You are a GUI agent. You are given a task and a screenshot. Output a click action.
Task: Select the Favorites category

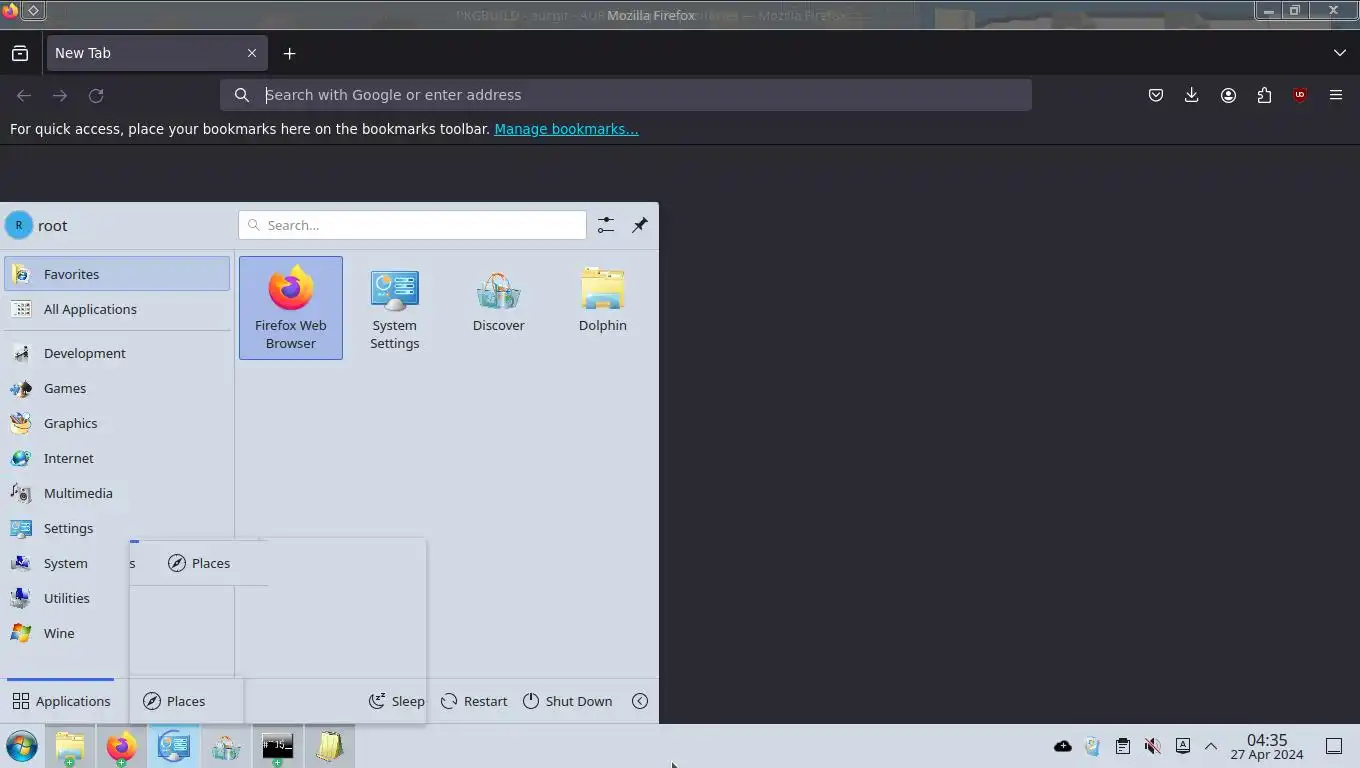117,274
